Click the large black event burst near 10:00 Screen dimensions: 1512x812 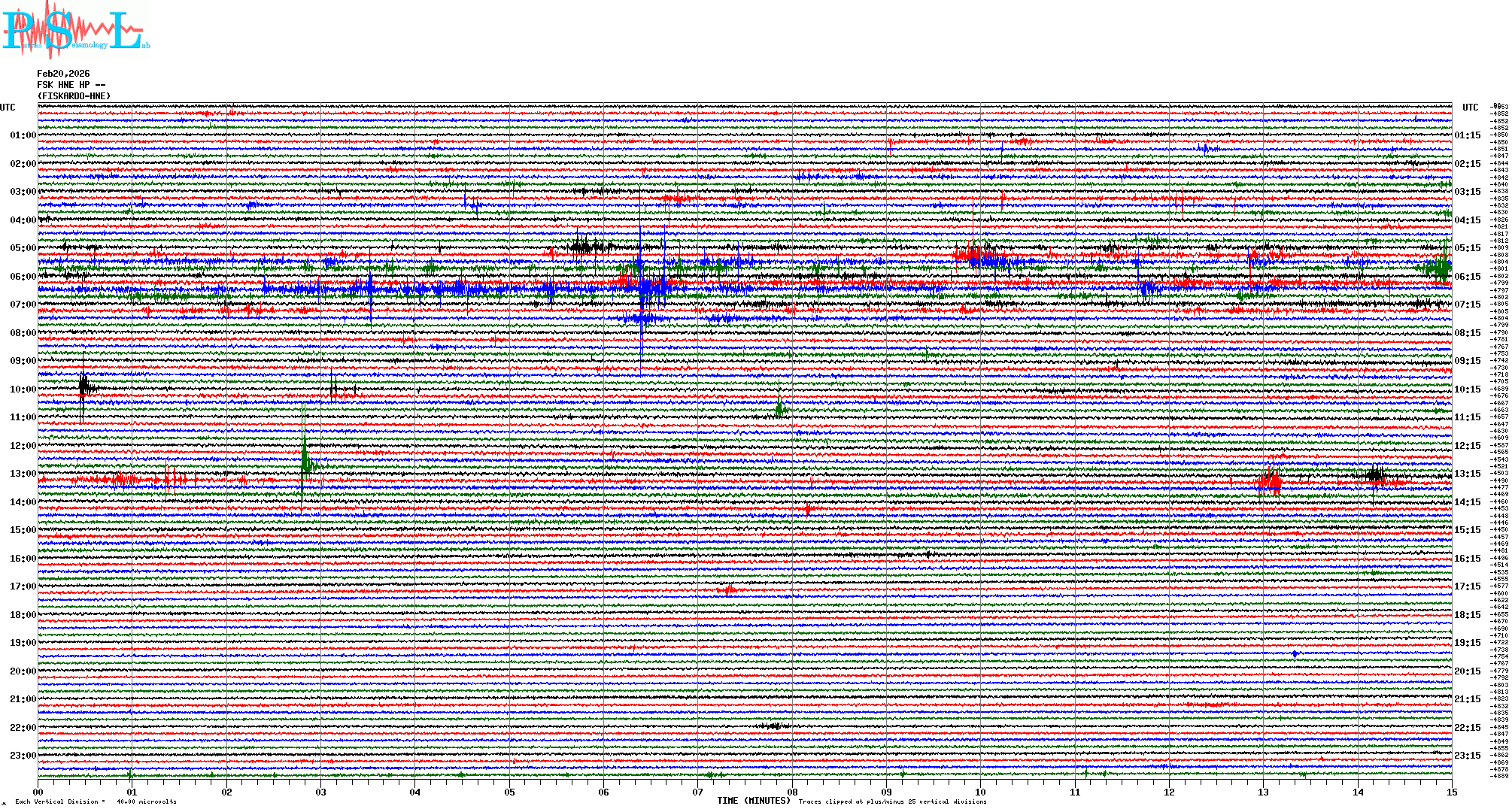(83, 386)
